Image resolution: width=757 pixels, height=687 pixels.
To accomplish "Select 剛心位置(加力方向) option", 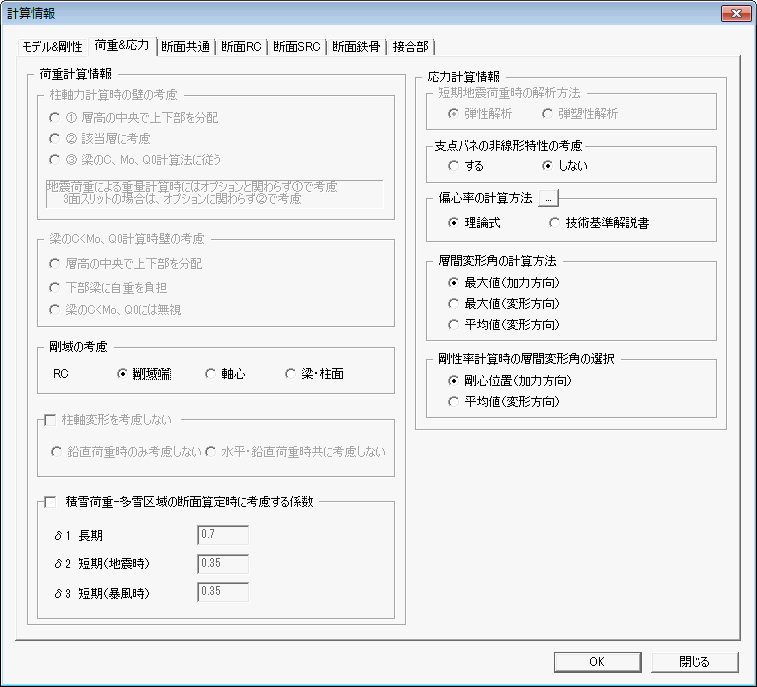I will click(454, 381).
